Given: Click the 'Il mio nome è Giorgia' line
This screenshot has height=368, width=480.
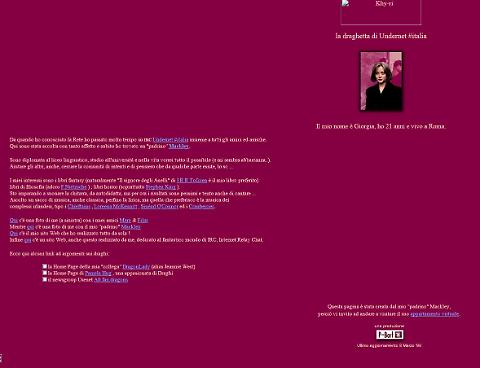Looking at the screenshot, I should click(381, 126).
